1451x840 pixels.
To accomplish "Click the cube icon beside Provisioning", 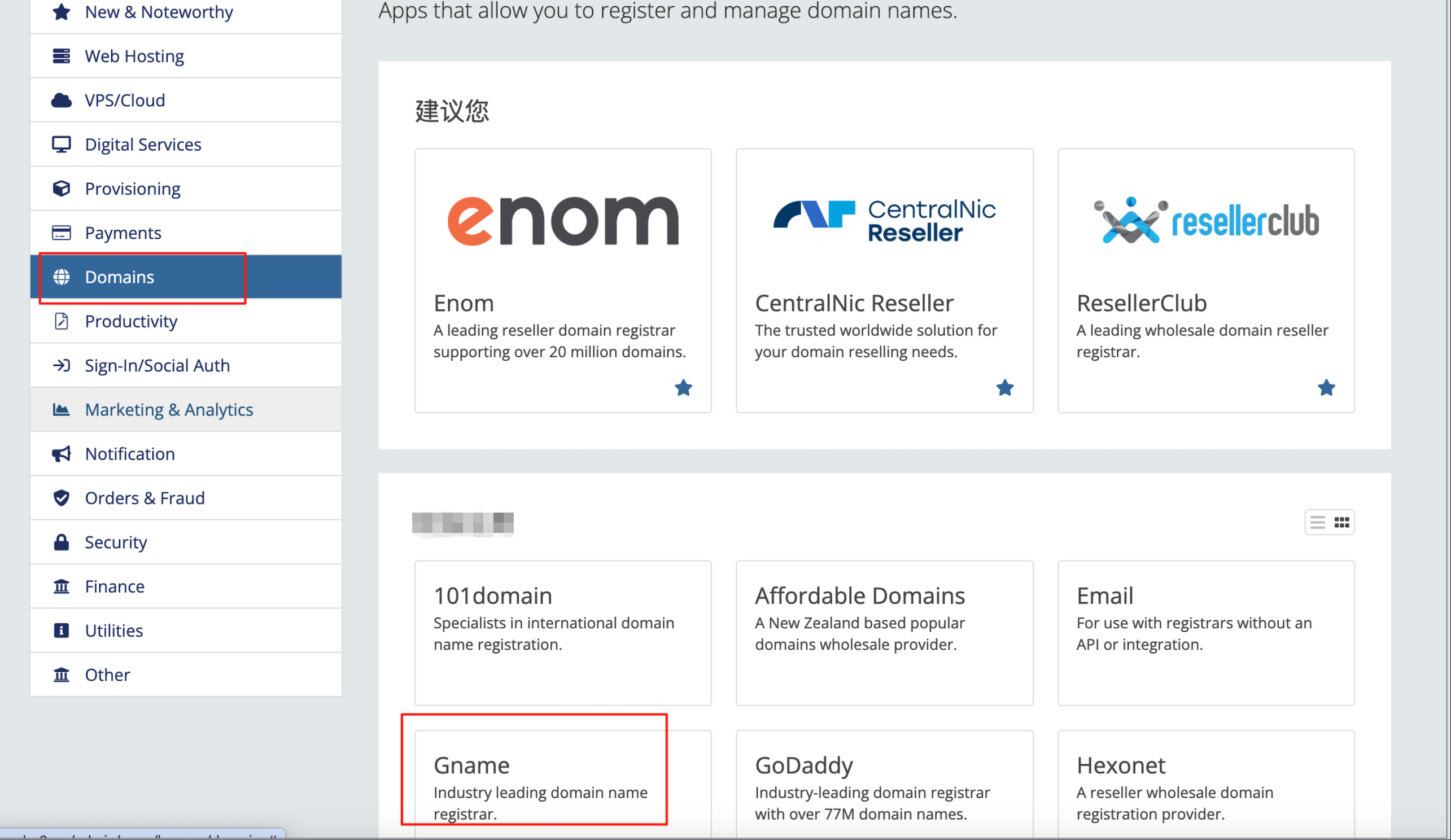I will (x=61, y=188).
